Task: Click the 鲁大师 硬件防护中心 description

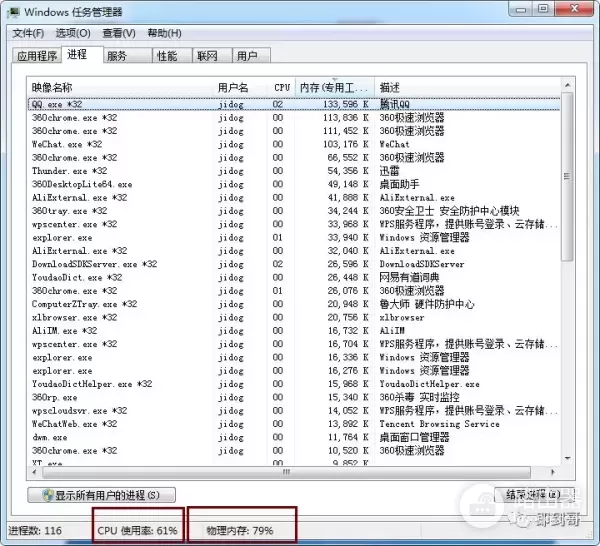Action: (x=427, y=304)
